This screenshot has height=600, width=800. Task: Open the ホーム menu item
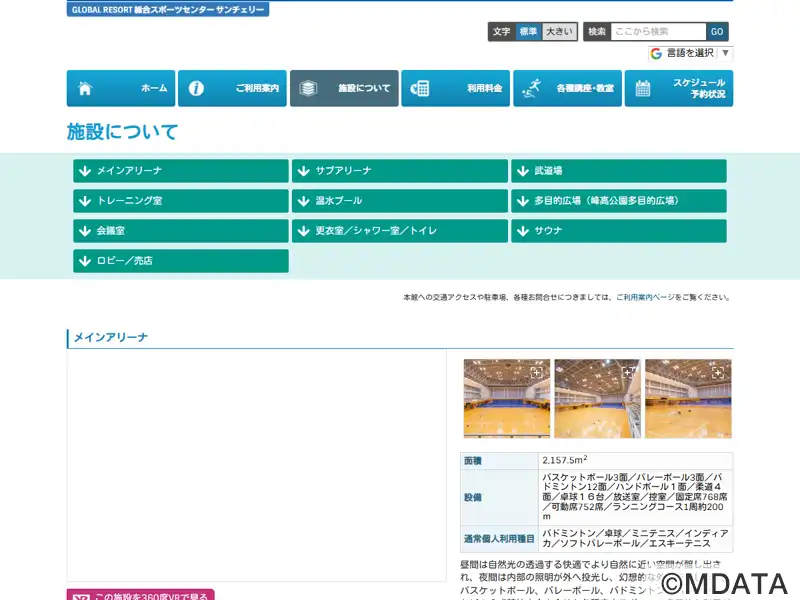121,88
